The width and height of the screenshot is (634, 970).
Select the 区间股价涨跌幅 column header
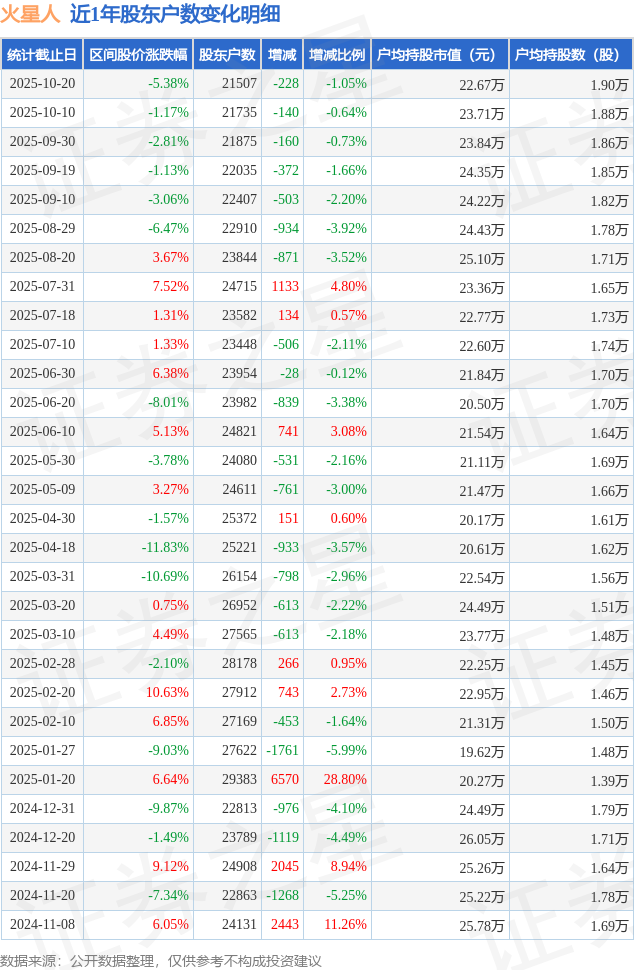(138, 55)
